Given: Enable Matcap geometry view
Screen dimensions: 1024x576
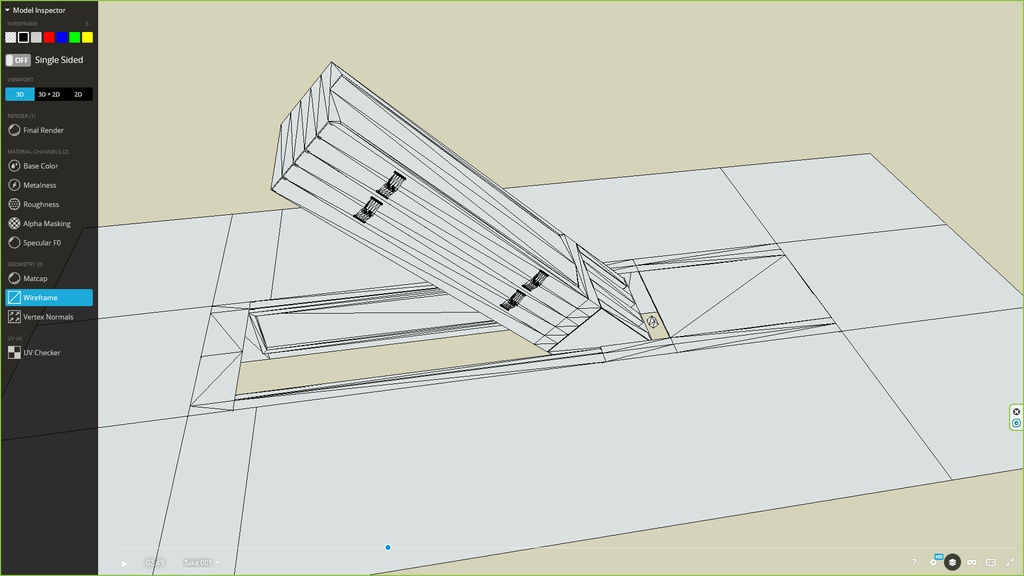Looking at the screenshot, I should [x=35, y=278].
